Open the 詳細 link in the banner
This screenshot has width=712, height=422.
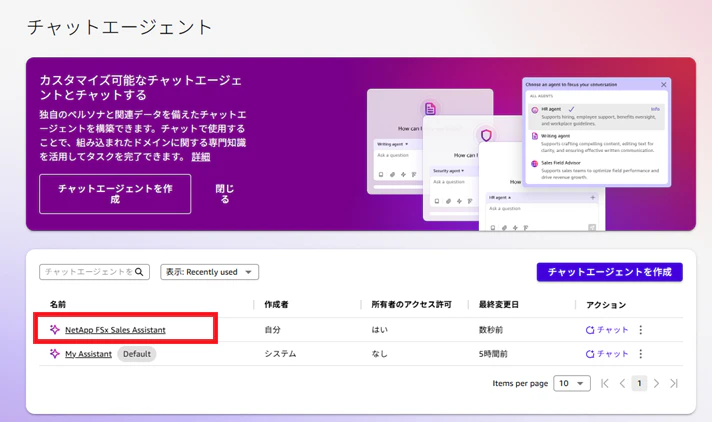click(x=201, y=157)
